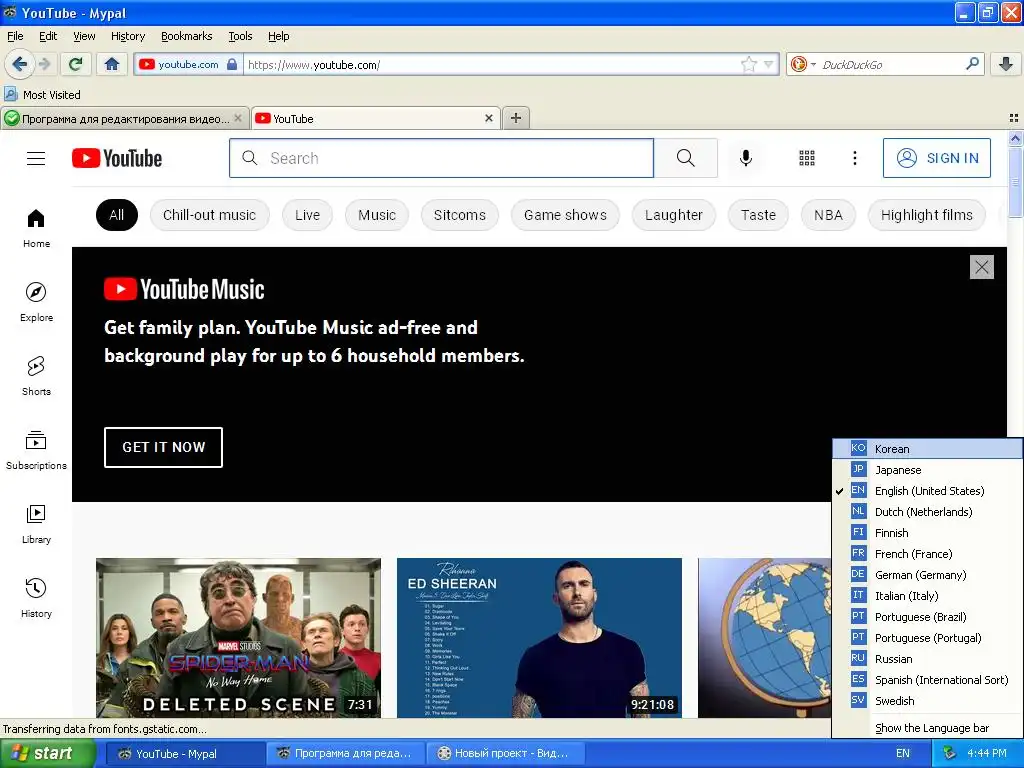Open the three-dot settings menu
Screen dimensions: 1024x768
pos(854,158)
